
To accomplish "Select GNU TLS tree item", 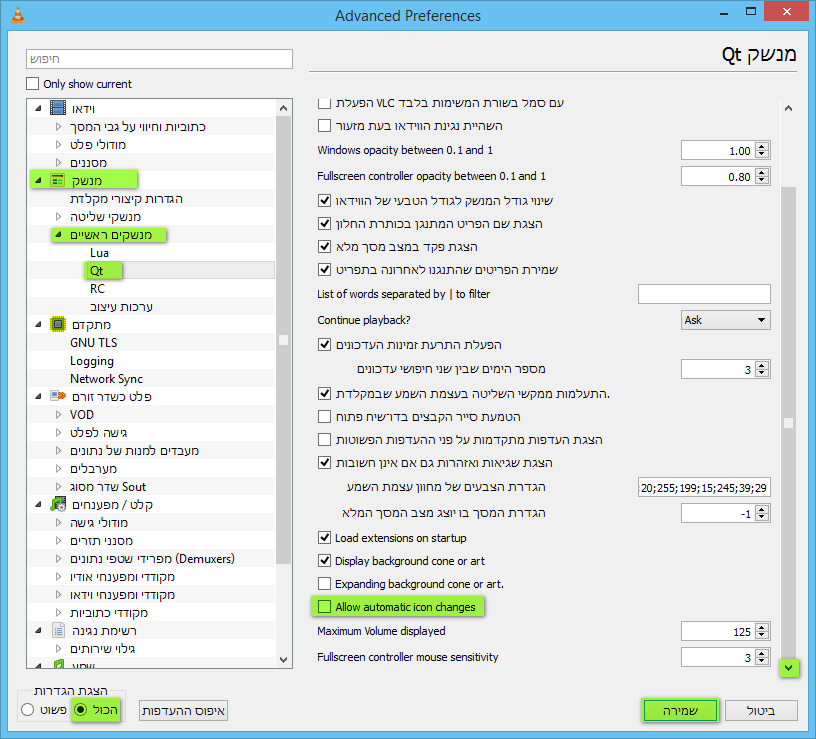I will pyautogui.click(x=94, y=342).
